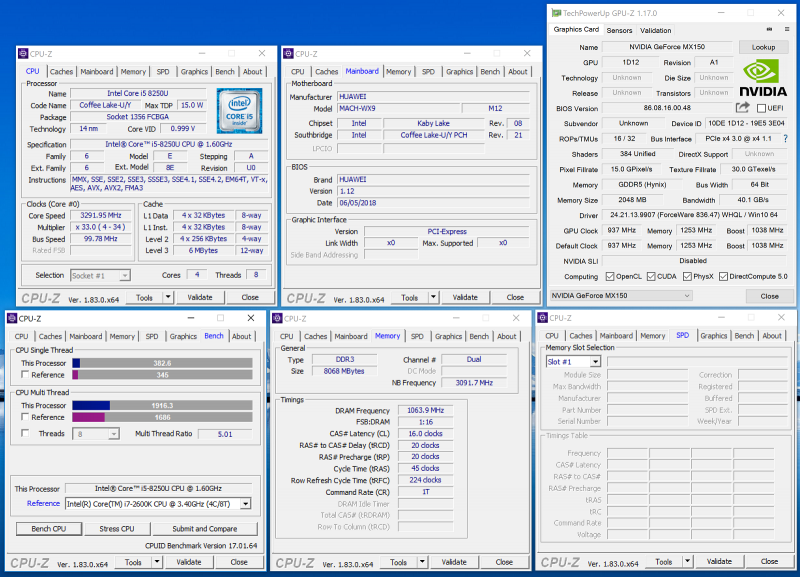Open the GPU-Z hamburger menu icon

click(787, 30)
